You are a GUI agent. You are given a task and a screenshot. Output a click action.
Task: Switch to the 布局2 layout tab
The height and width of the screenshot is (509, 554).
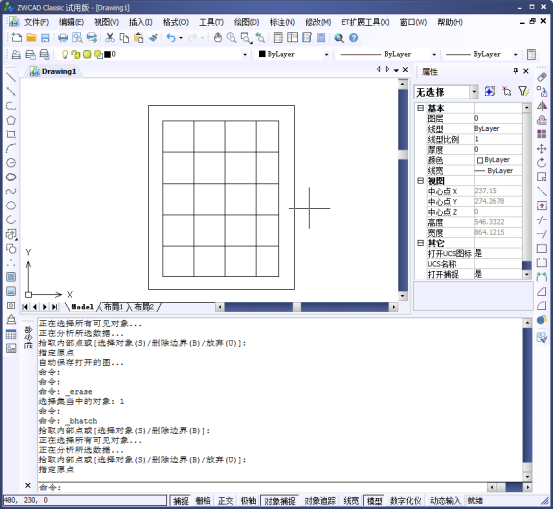(144, 307)
